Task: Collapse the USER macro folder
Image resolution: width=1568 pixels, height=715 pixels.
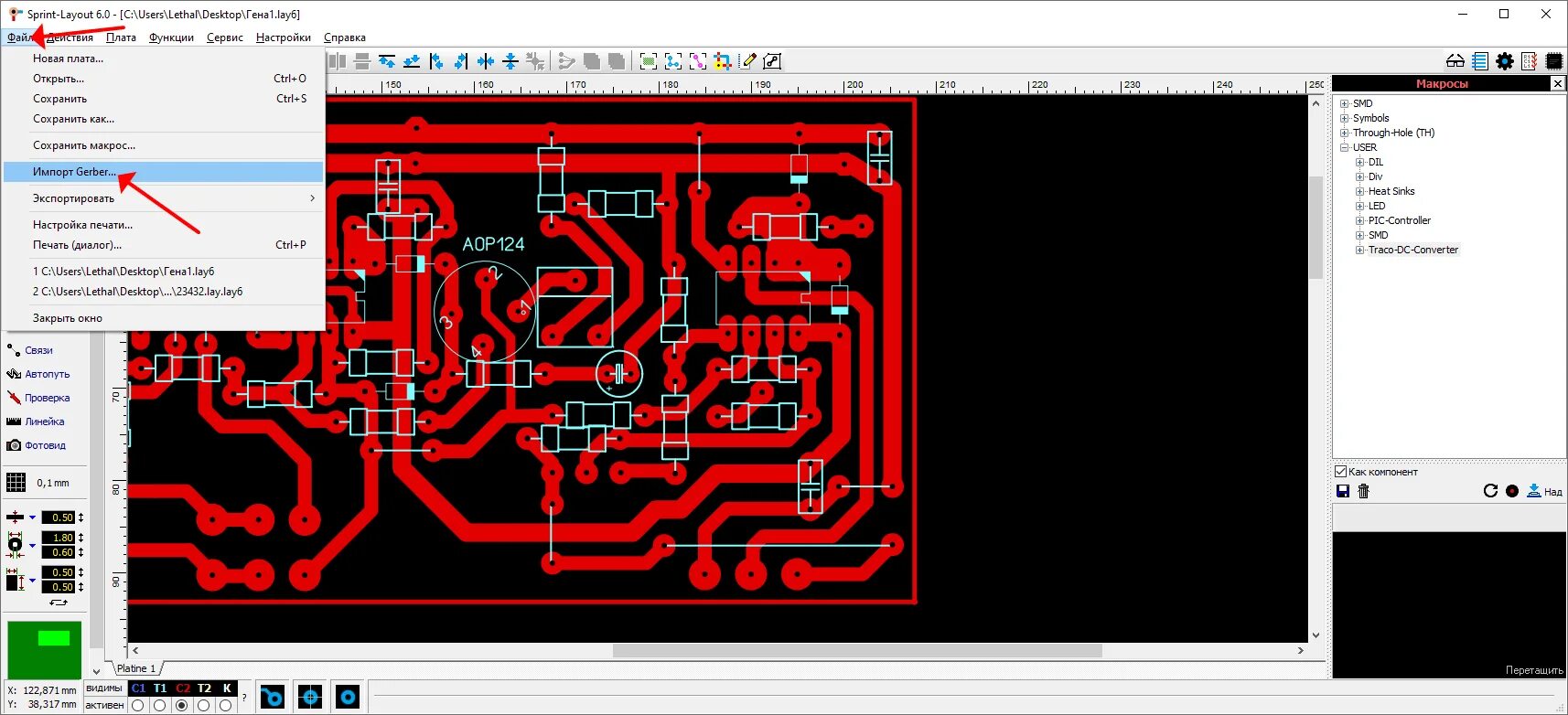Action: point(1345,147)
